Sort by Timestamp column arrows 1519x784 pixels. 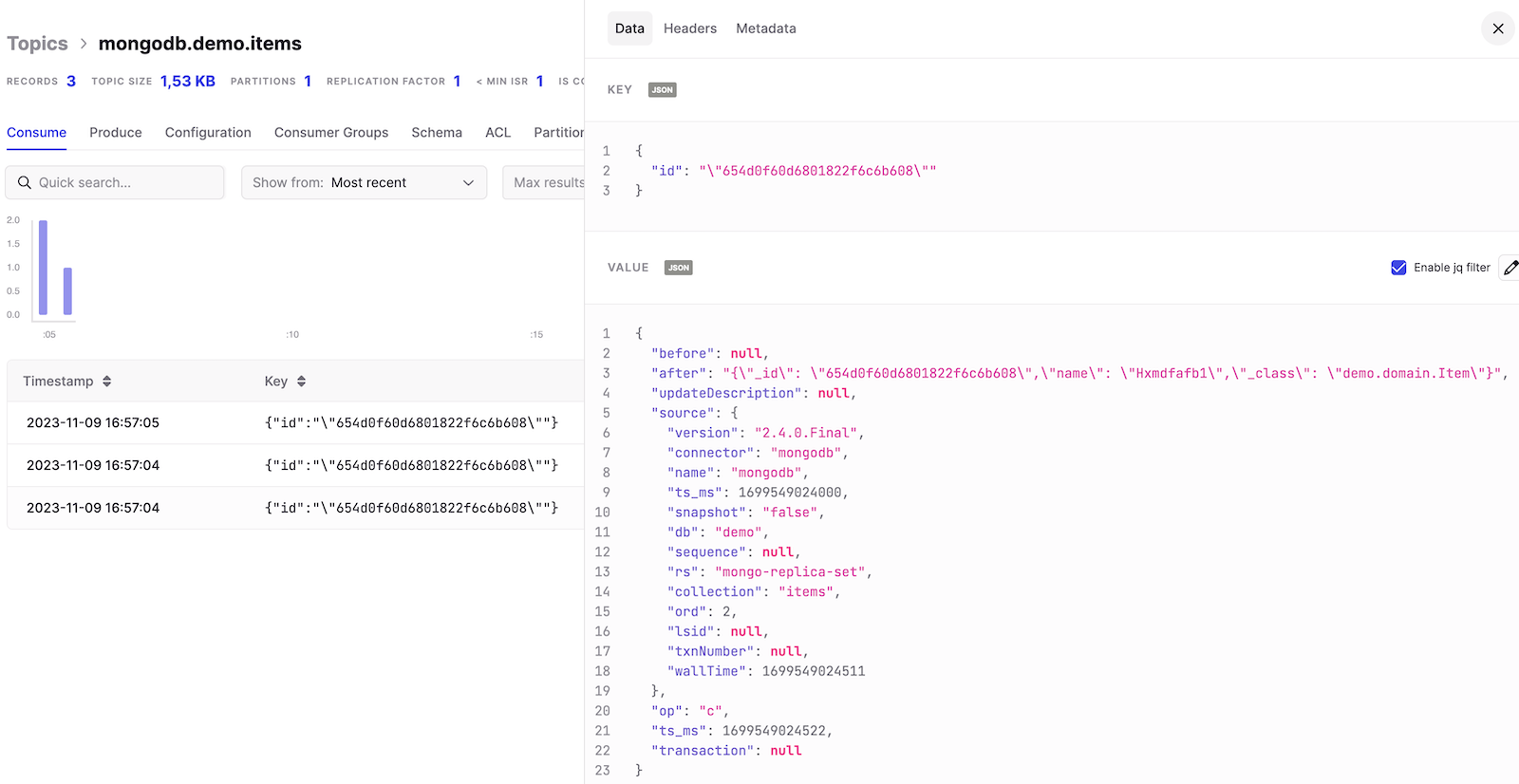click(107, 382)
